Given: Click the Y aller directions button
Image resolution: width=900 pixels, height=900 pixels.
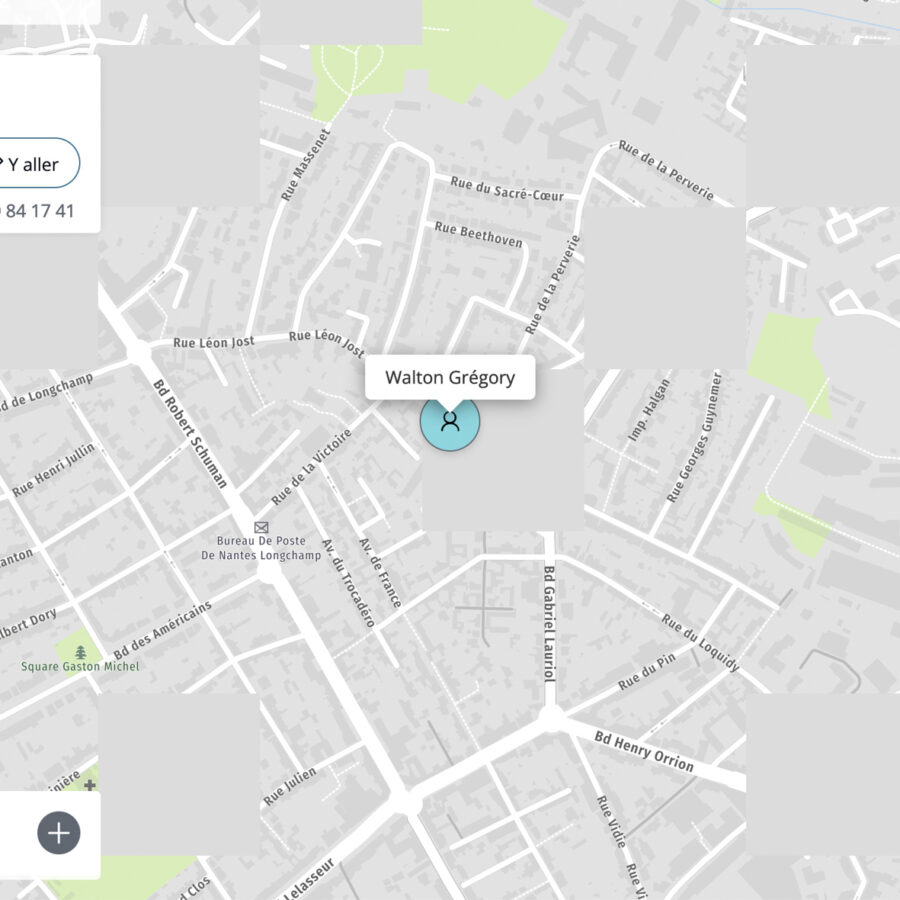Looking at the screenshot, I should point(33,163).
